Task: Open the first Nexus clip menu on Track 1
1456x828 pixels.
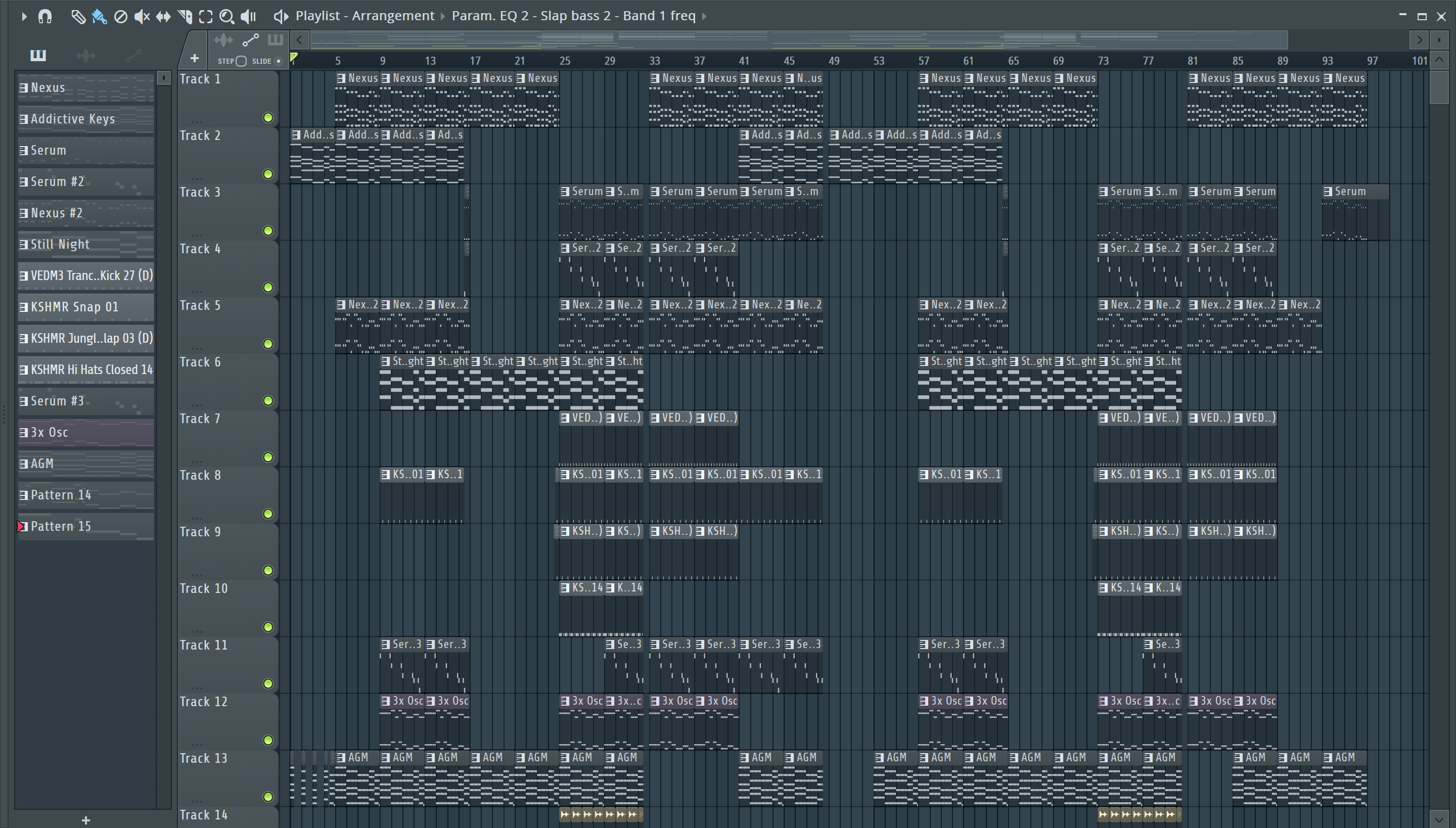Action: (341, 78)
